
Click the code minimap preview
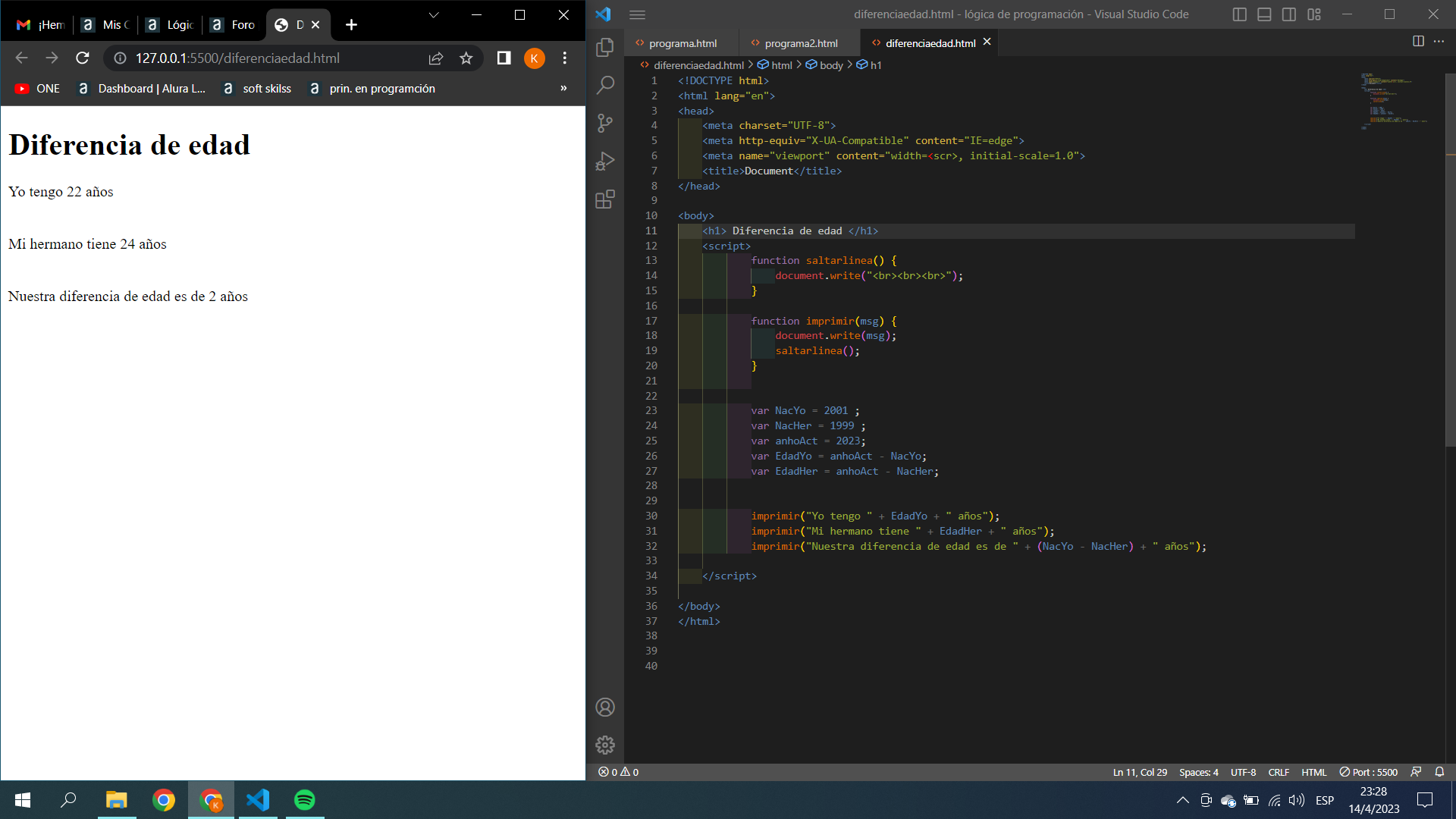[1394, 101]
